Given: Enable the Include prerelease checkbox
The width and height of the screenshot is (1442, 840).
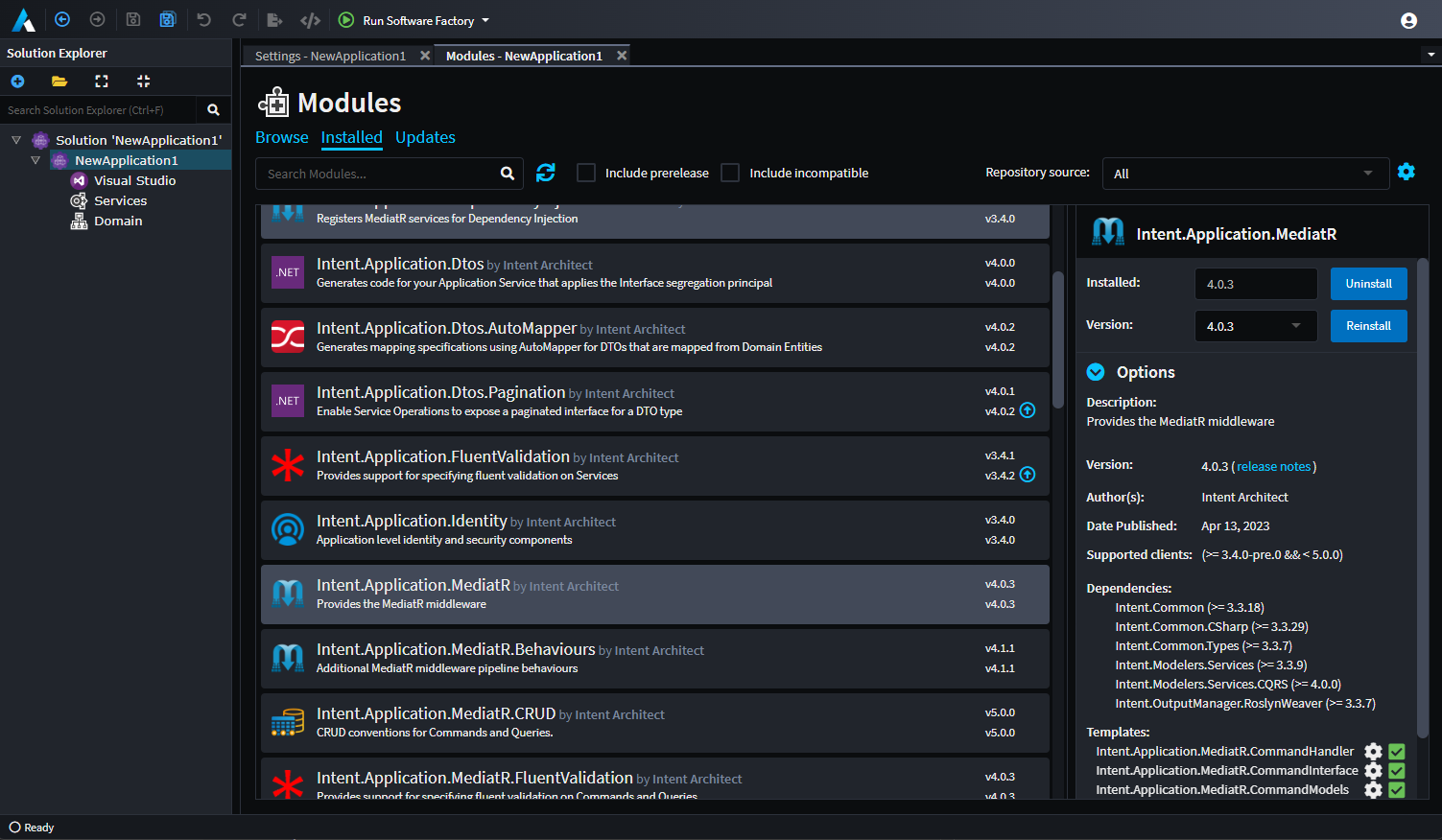Looking at the screenshot, I should coord(586,173).
